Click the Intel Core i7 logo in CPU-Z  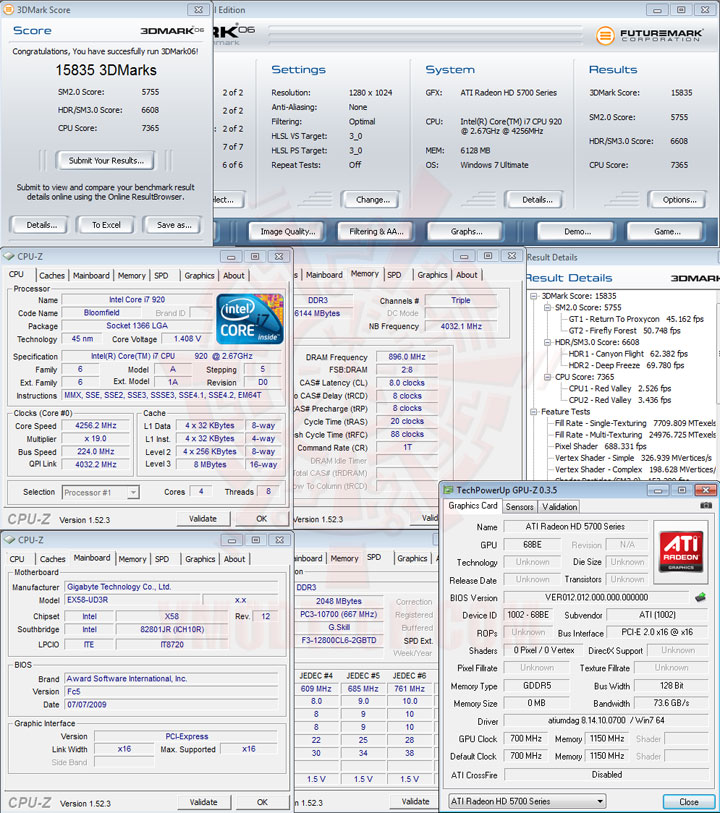point(249,319)
